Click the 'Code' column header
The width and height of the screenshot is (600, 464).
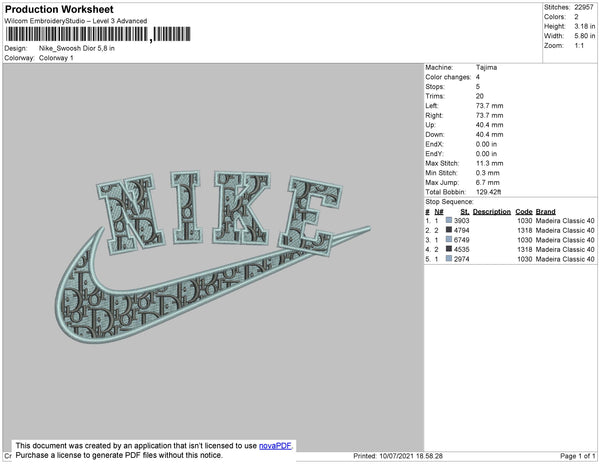pyautogui.click(x=523, y=212)
